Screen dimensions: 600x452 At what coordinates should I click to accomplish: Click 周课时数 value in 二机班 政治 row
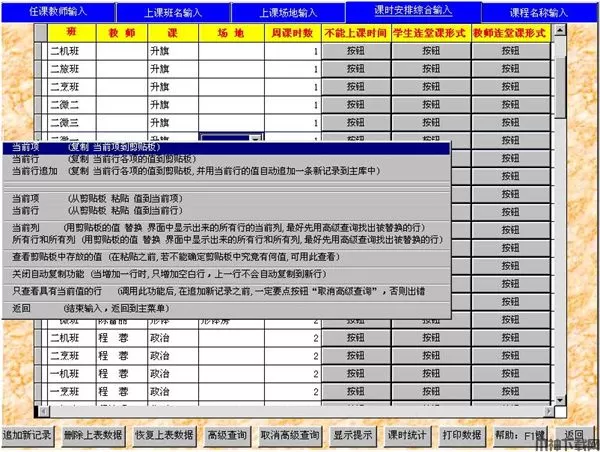pos(292,338)
